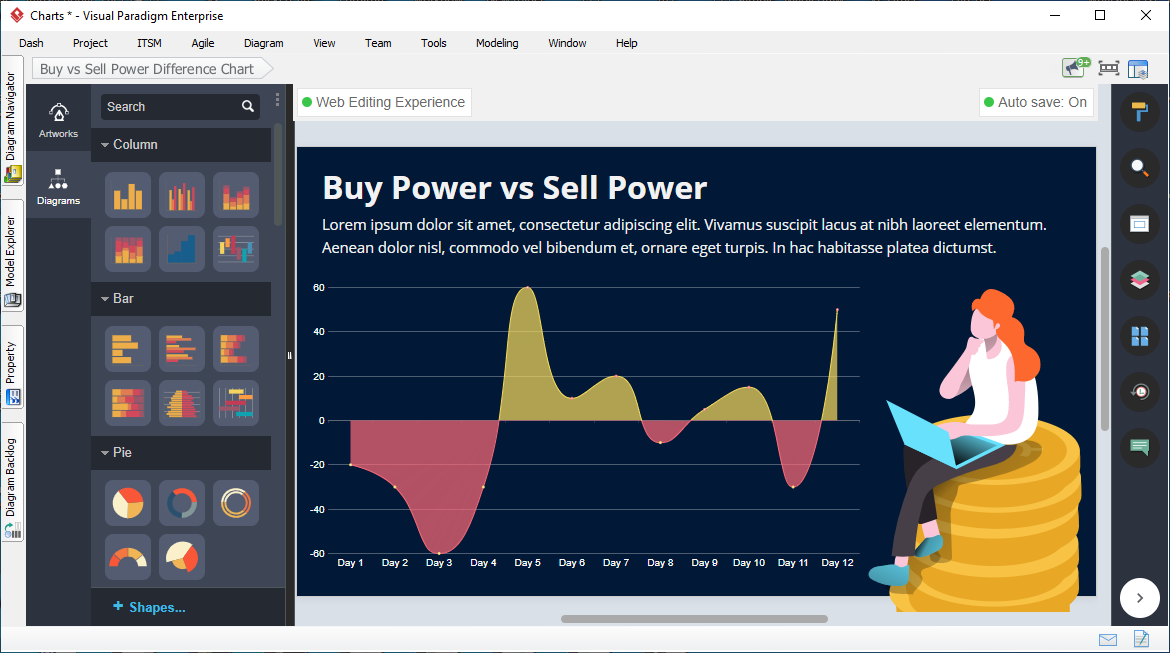Open the Dash menu
This screenshot has height=653, width=1170.
click(31, 43)
